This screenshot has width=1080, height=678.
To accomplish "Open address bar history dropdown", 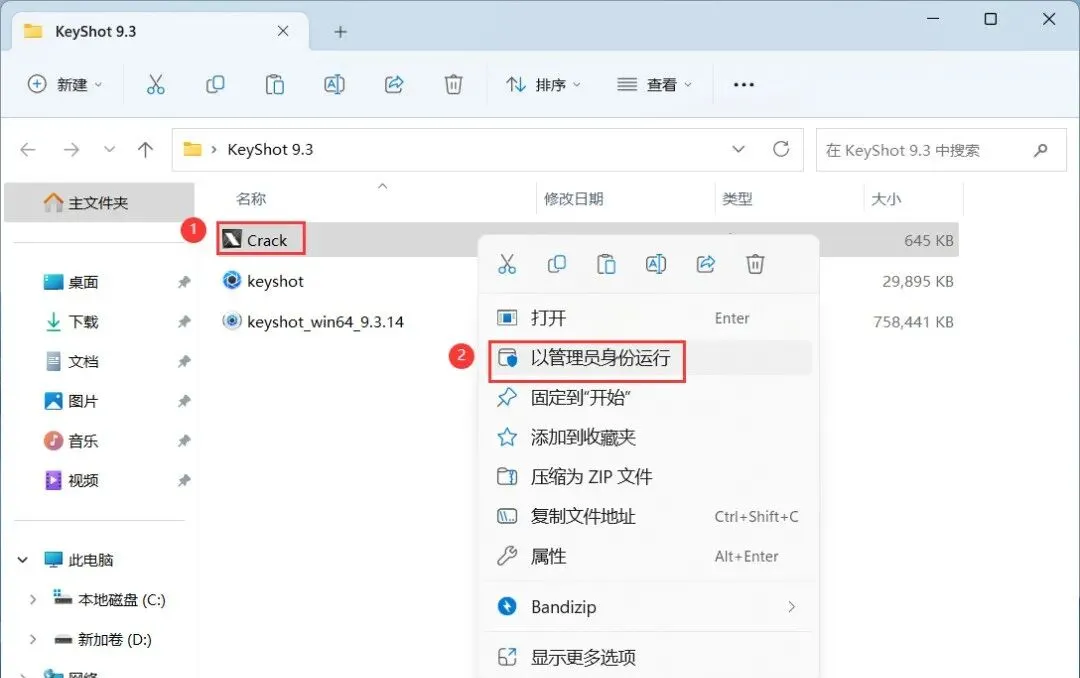I will click(738, 150).
